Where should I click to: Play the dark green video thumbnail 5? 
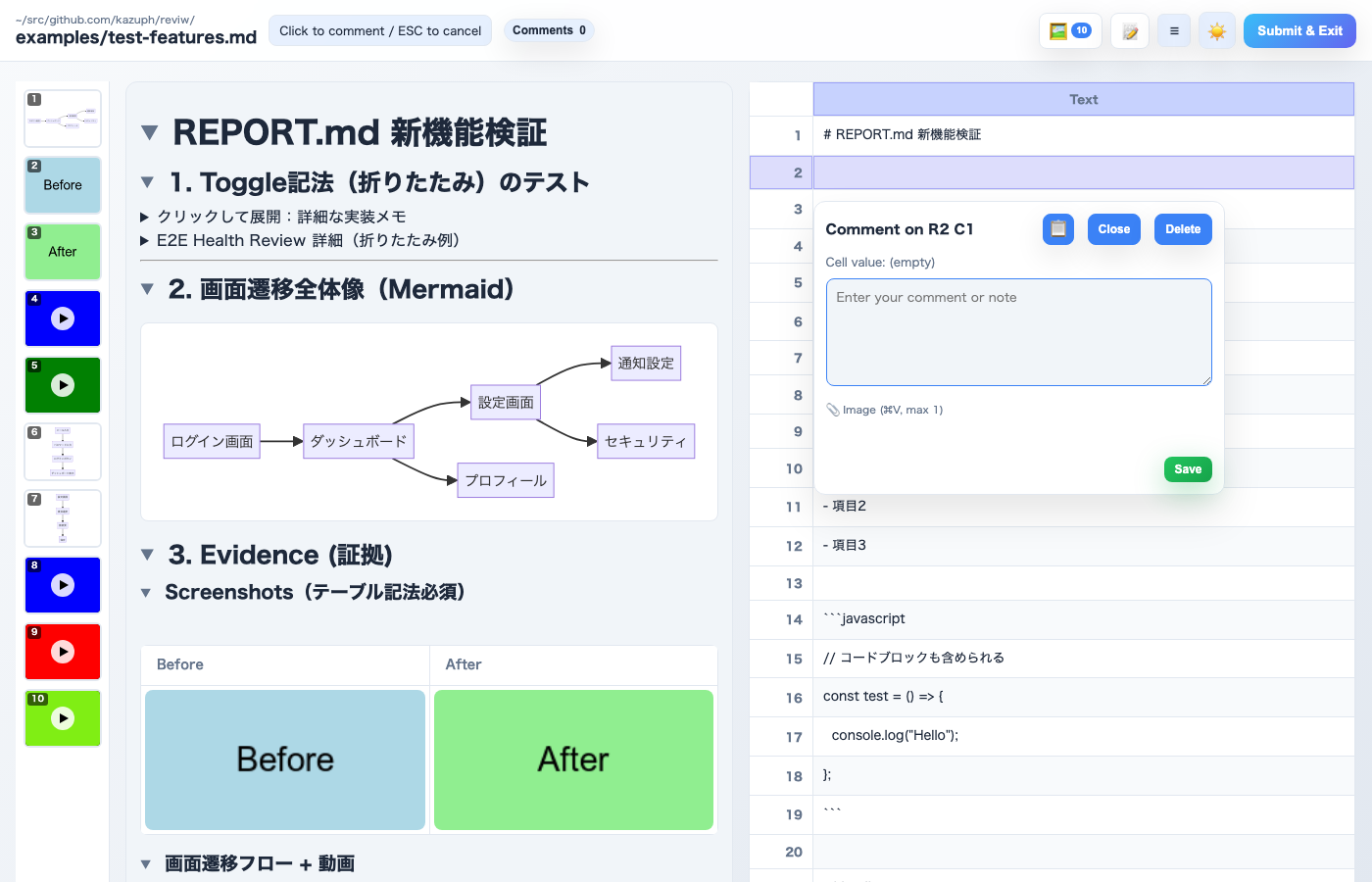(x=62, y=385)
